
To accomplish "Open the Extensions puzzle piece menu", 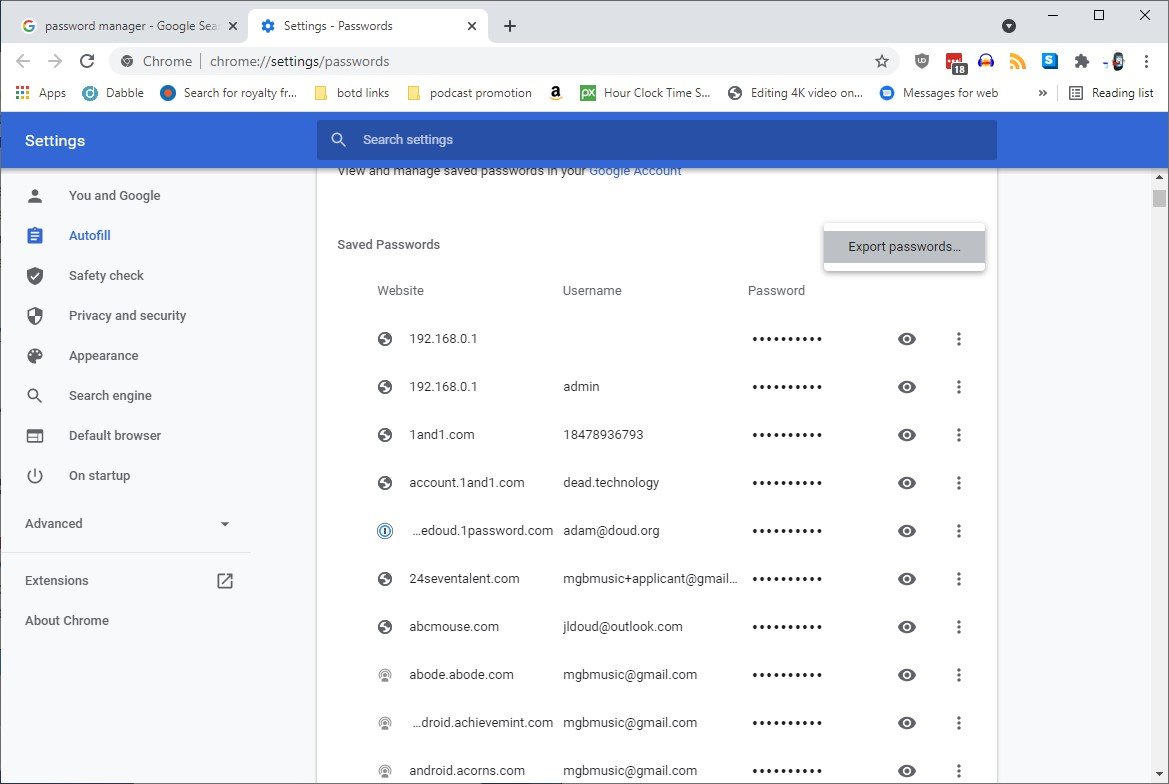I will coord(1082,61).
